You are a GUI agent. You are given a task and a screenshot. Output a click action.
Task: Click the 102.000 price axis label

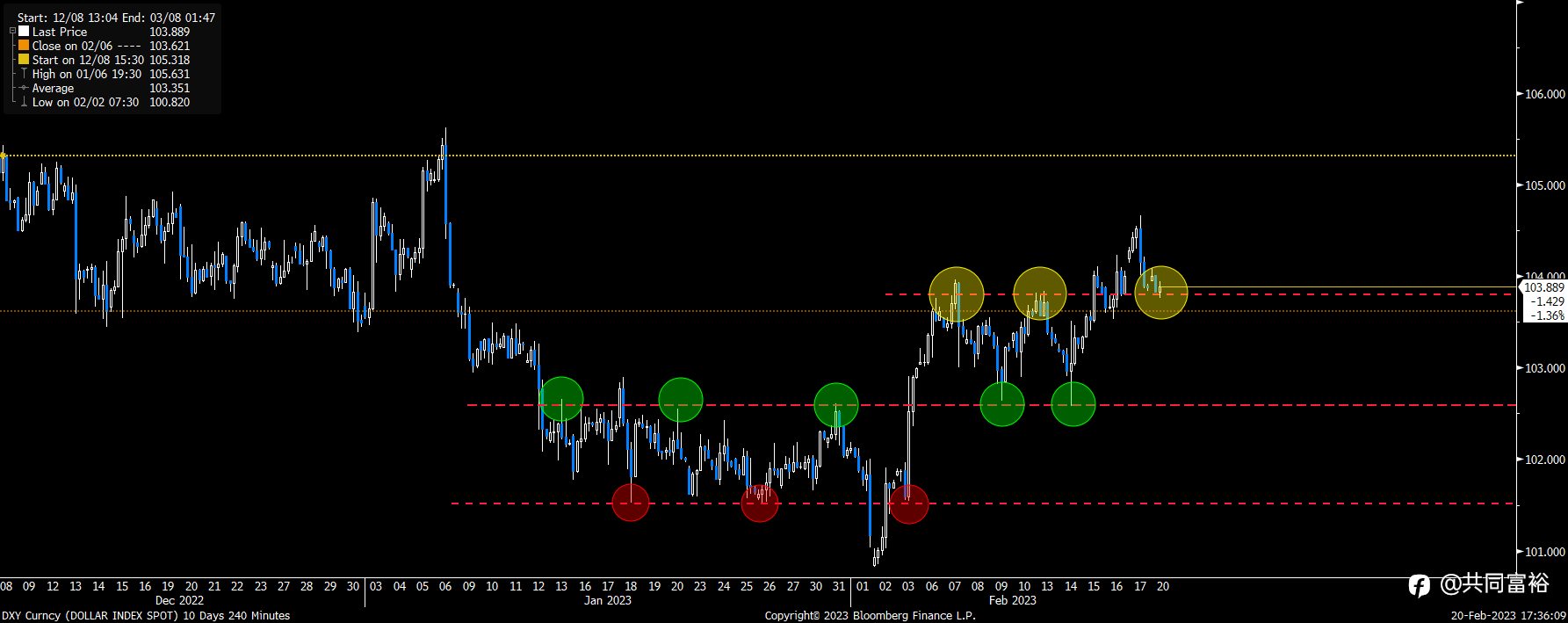1544,460
